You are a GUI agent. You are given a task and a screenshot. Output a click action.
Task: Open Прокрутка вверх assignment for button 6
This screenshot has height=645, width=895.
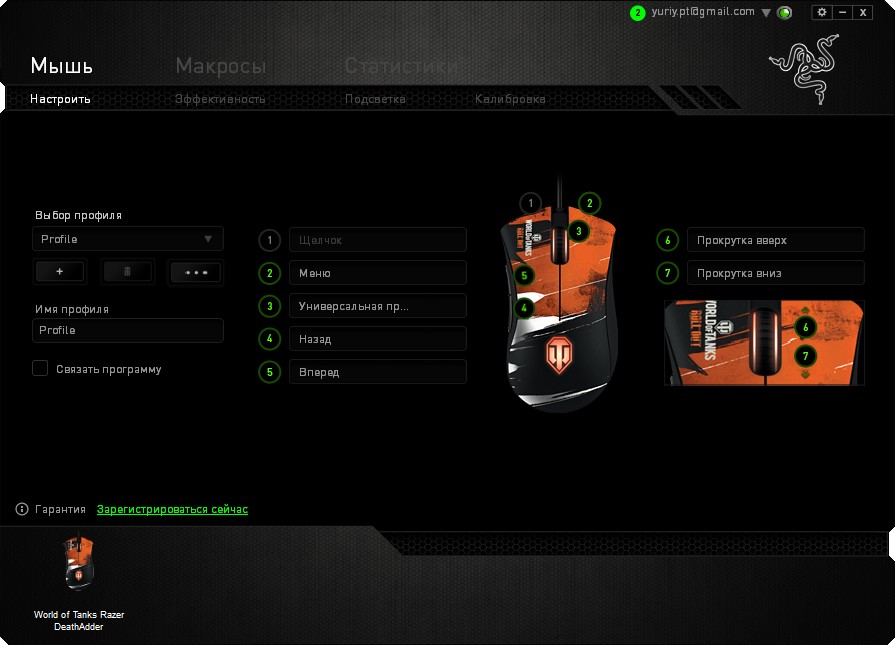click(776, 240)
